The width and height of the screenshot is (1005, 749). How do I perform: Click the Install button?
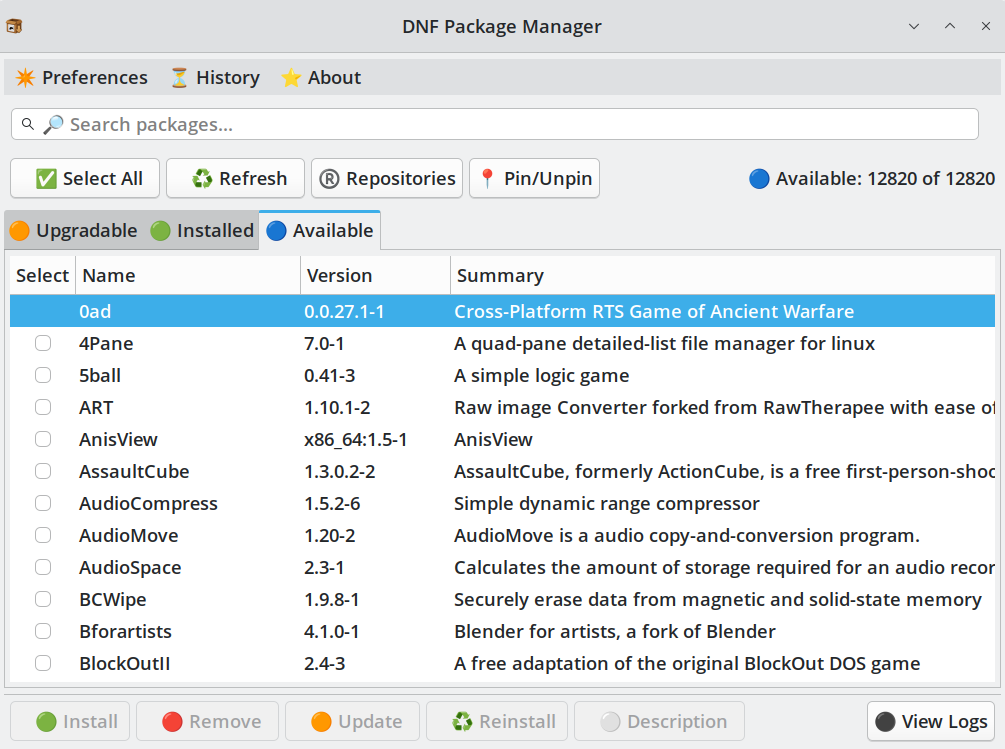tap(70, 721)
